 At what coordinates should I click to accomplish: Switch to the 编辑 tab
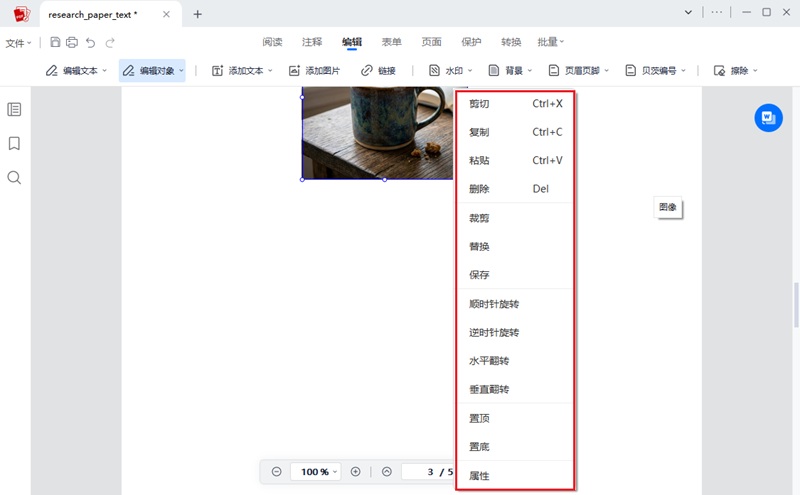point(352,42)
